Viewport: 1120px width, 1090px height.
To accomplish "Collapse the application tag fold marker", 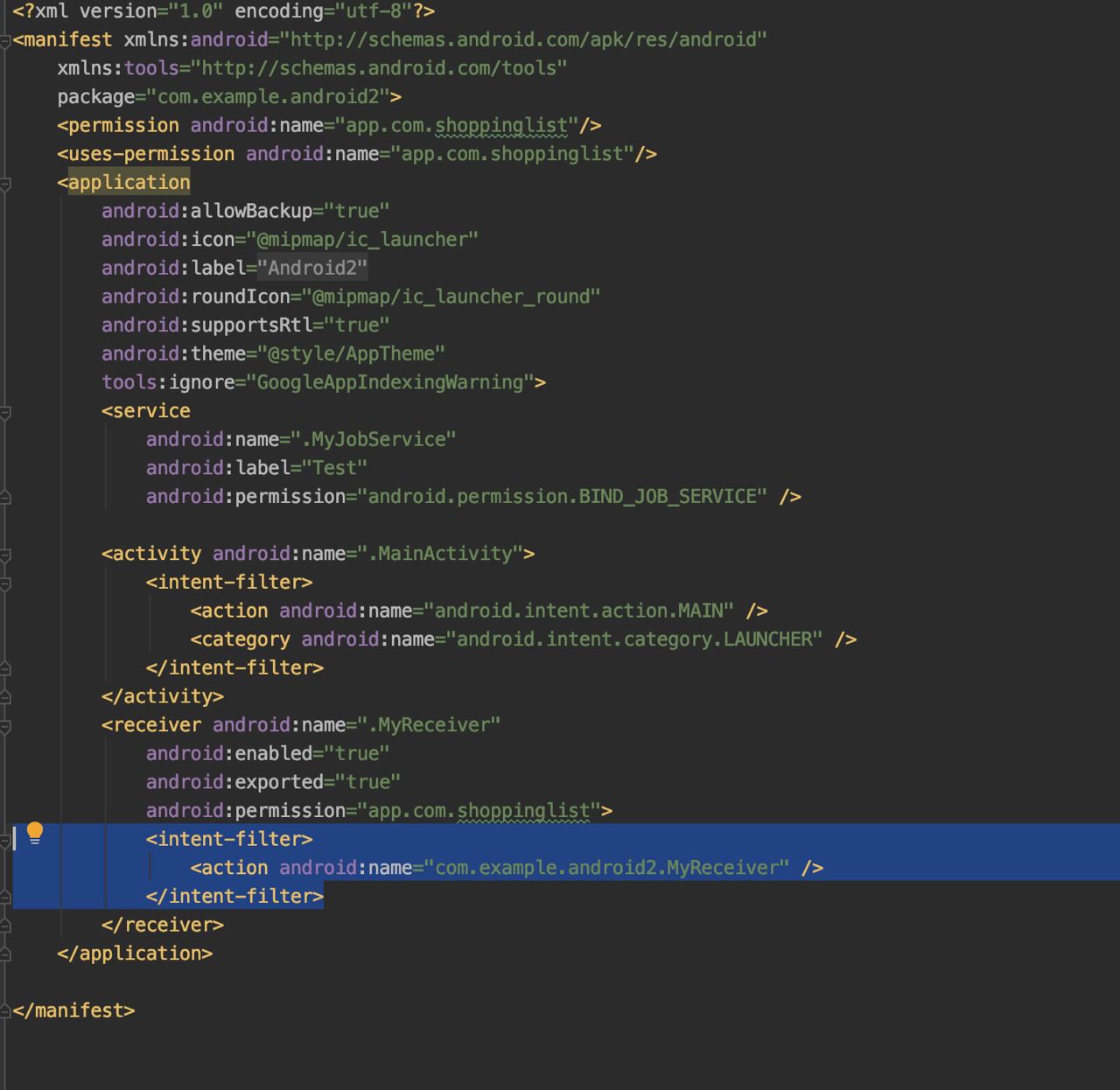I will click(4, 183).
